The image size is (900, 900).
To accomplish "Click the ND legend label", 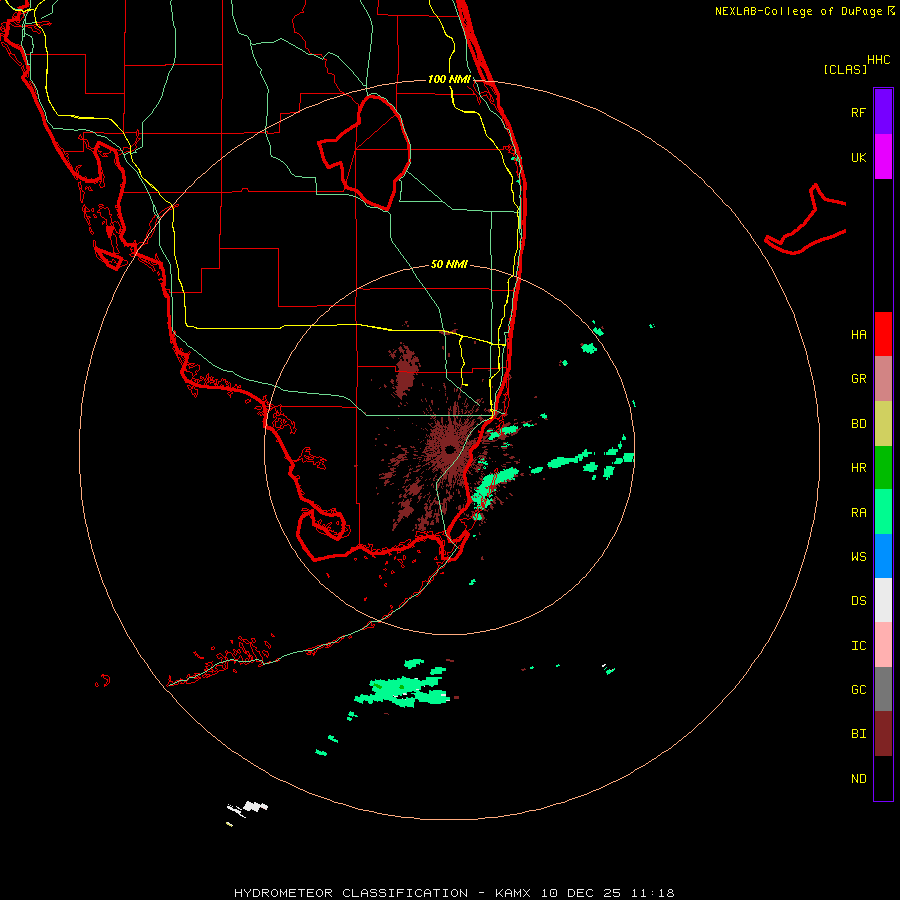I will click(x=858, y=779).
